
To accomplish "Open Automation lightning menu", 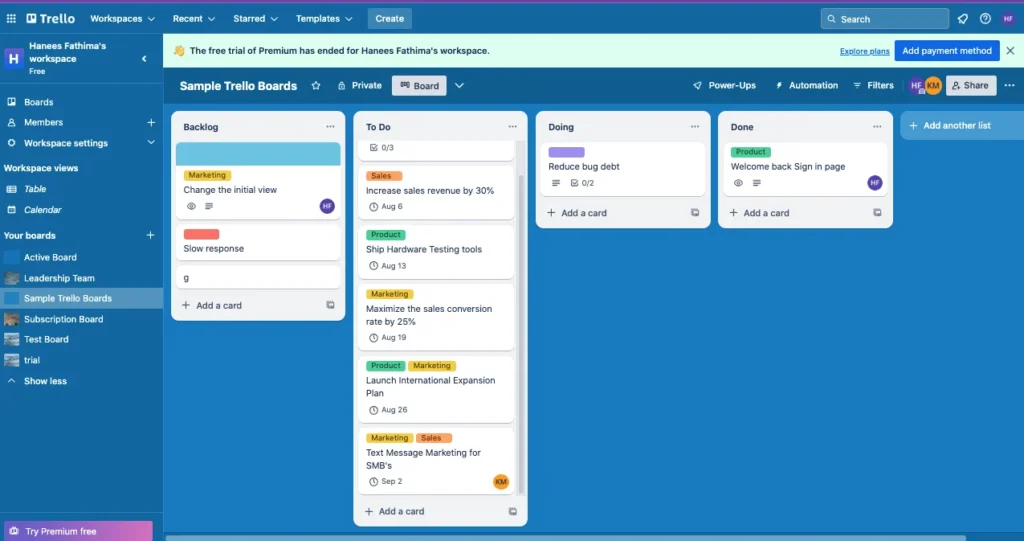I will (807, 86).
